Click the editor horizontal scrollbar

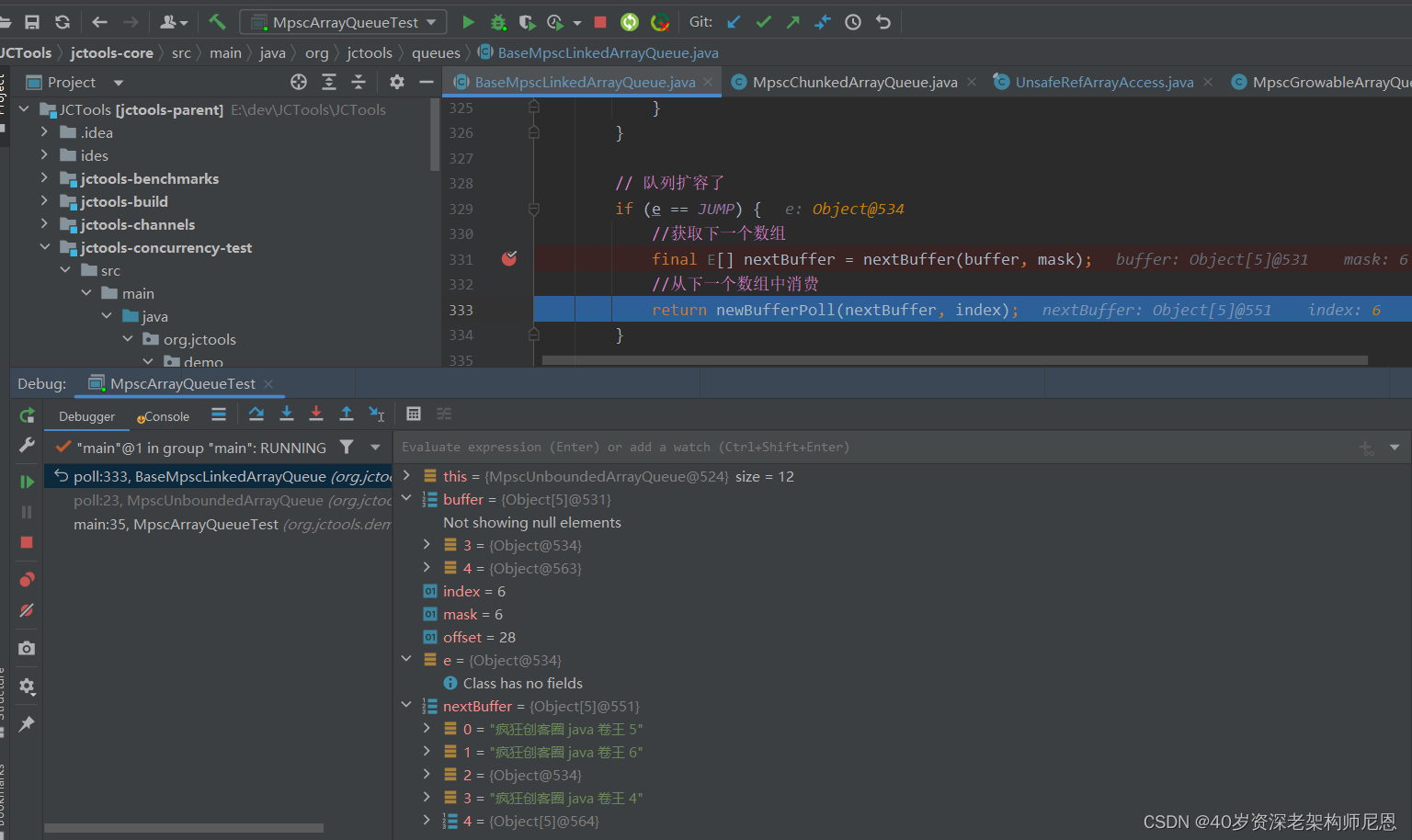coord(954,360)
